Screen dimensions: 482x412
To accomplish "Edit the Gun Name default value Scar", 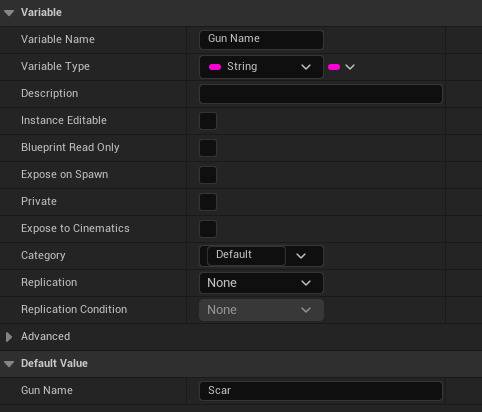I will click(321, 391).
